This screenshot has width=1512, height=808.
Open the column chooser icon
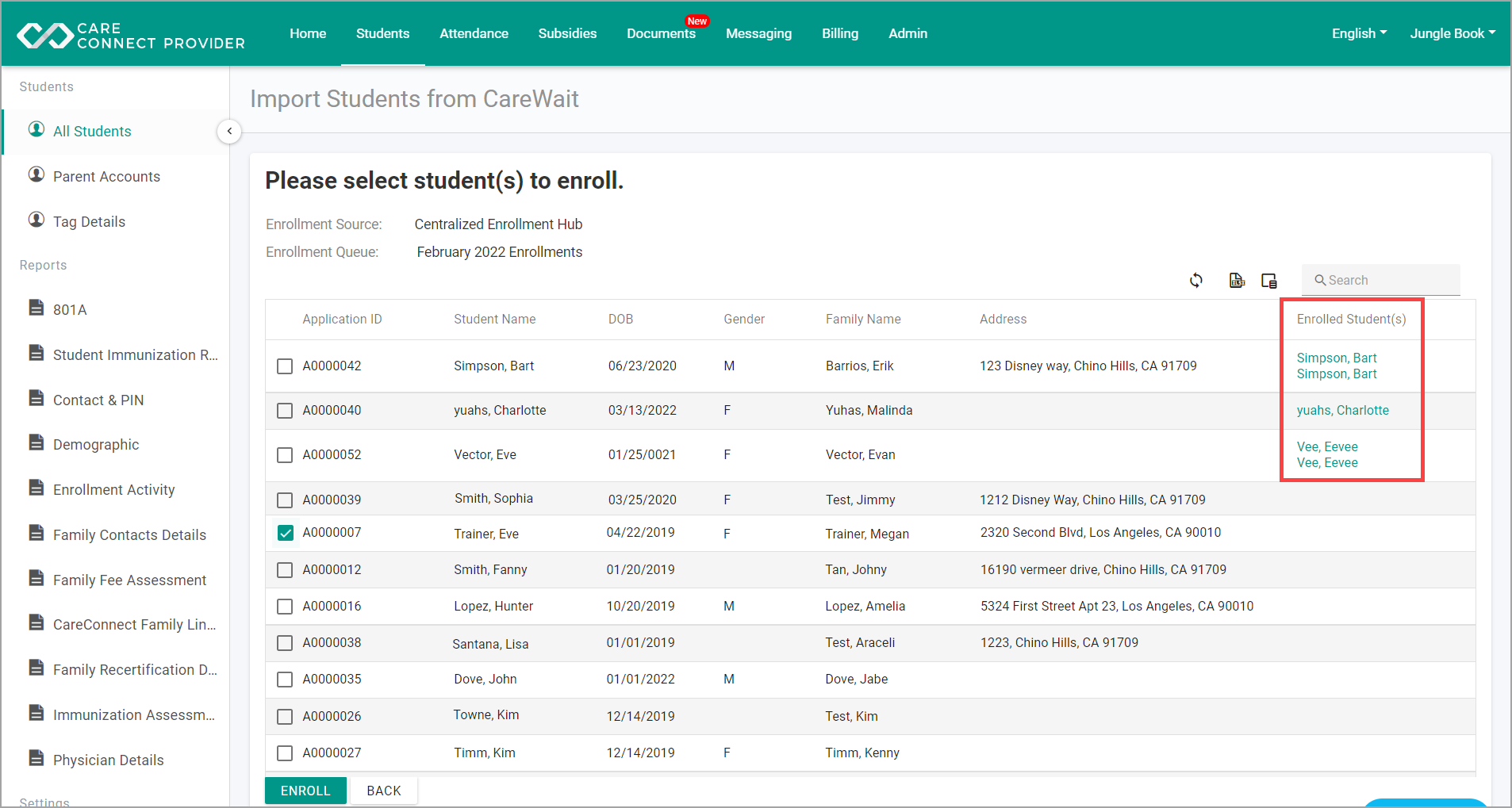click(1269, 281)
